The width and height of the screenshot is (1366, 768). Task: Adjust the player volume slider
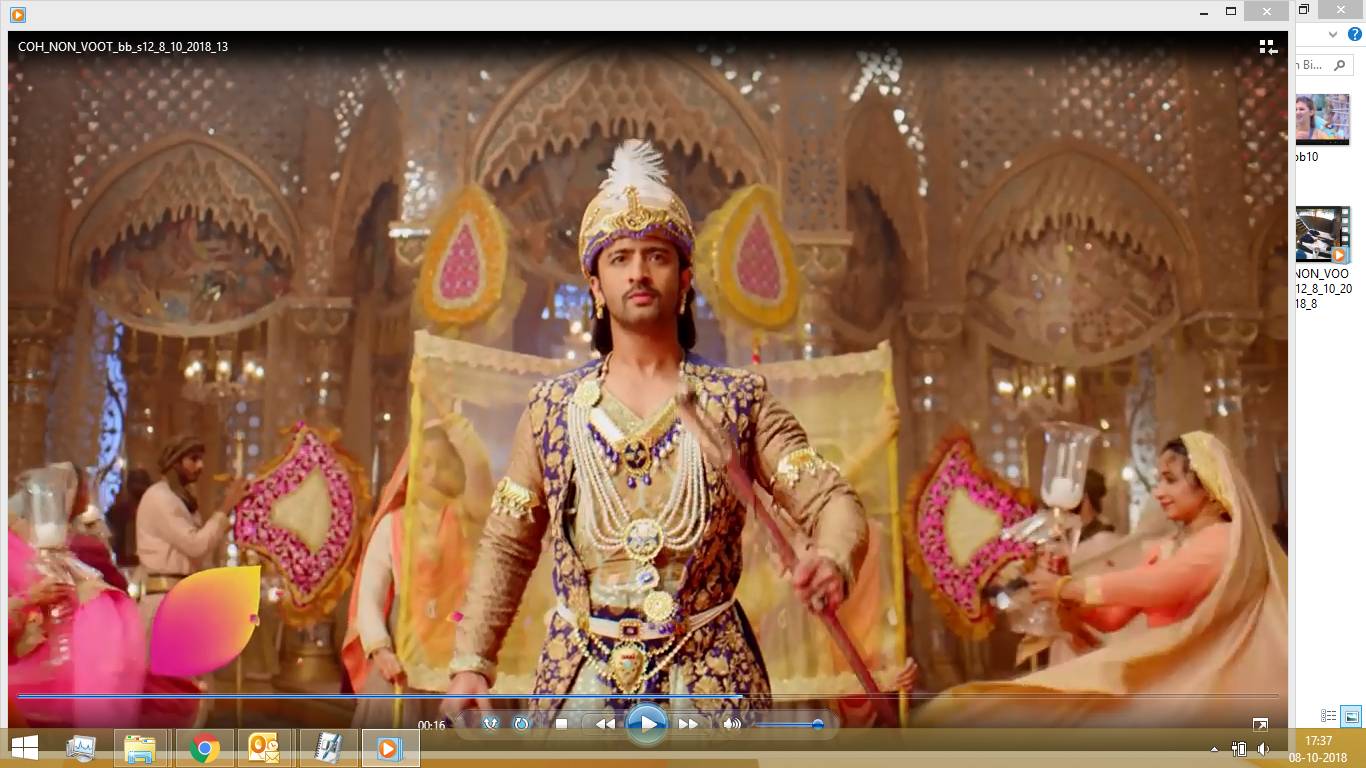point(790,724)
